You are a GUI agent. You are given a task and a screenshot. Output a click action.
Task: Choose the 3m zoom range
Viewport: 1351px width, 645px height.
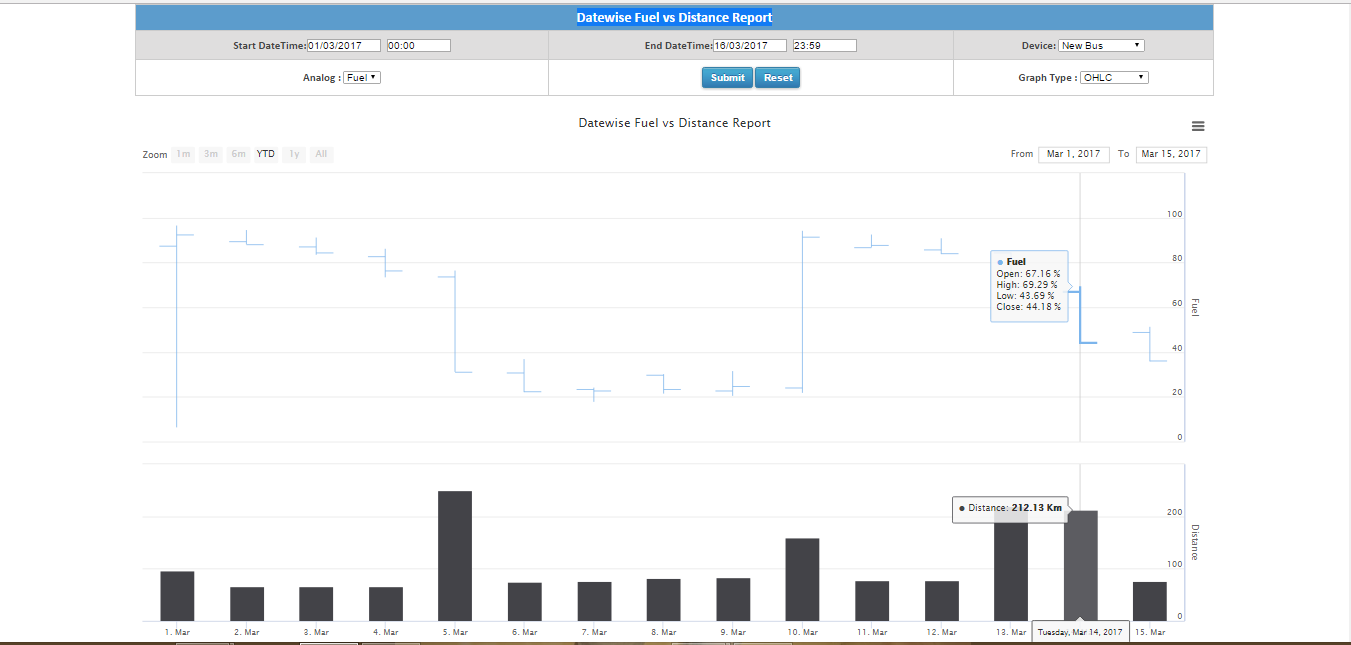coord(211,154)
